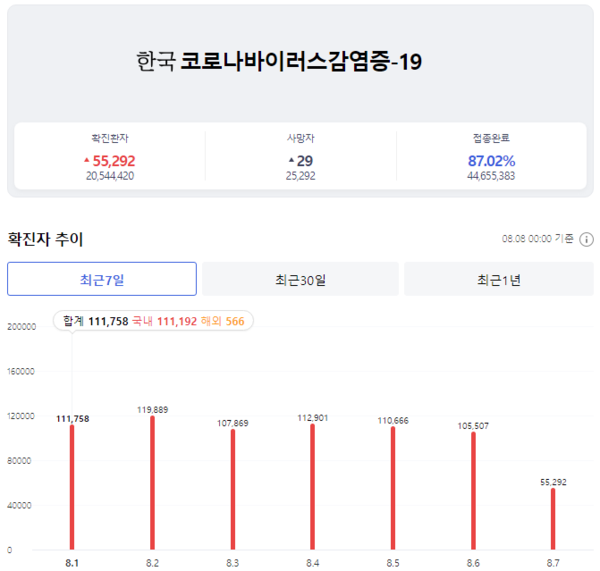
Task: Select the 8.4 bar showing 112,901
Action: point(313,487)
